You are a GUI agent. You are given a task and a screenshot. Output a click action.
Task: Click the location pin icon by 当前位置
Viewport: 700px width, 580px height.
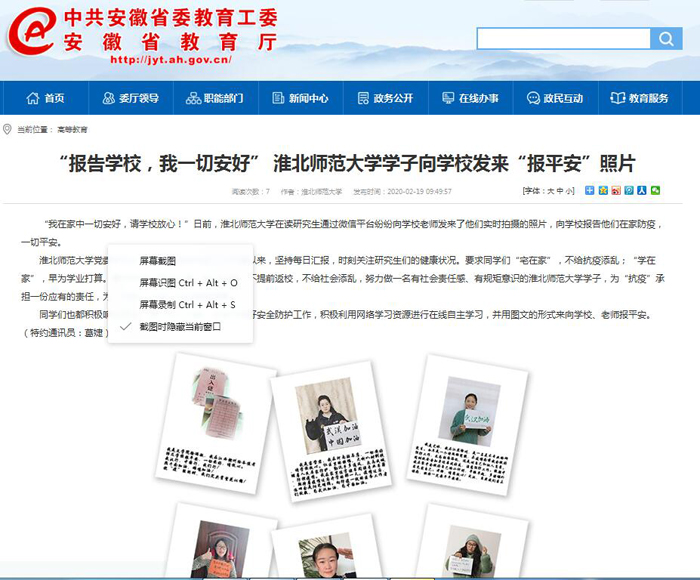pos(8,129)
